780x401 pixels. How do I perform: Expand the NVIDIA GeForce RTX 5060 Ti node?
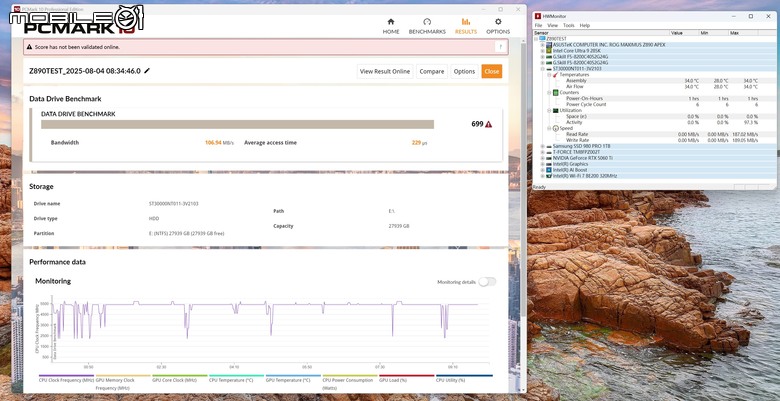[x=543, y=158]
